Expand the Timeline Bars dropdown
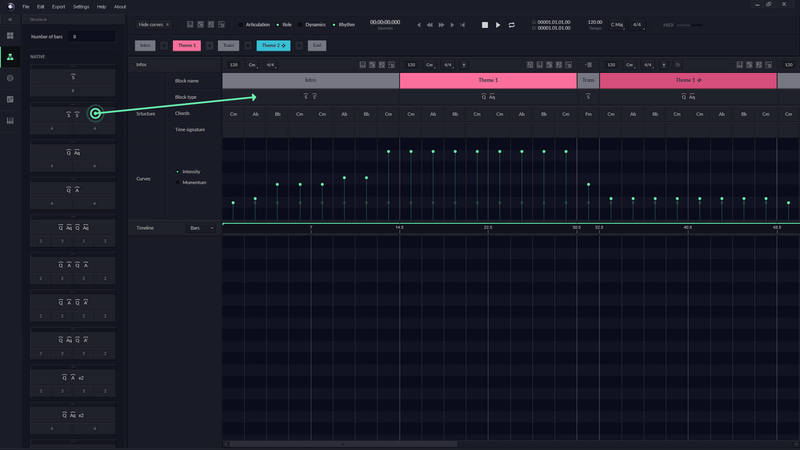The image size is (800, 450). click(x=201, y=228)
